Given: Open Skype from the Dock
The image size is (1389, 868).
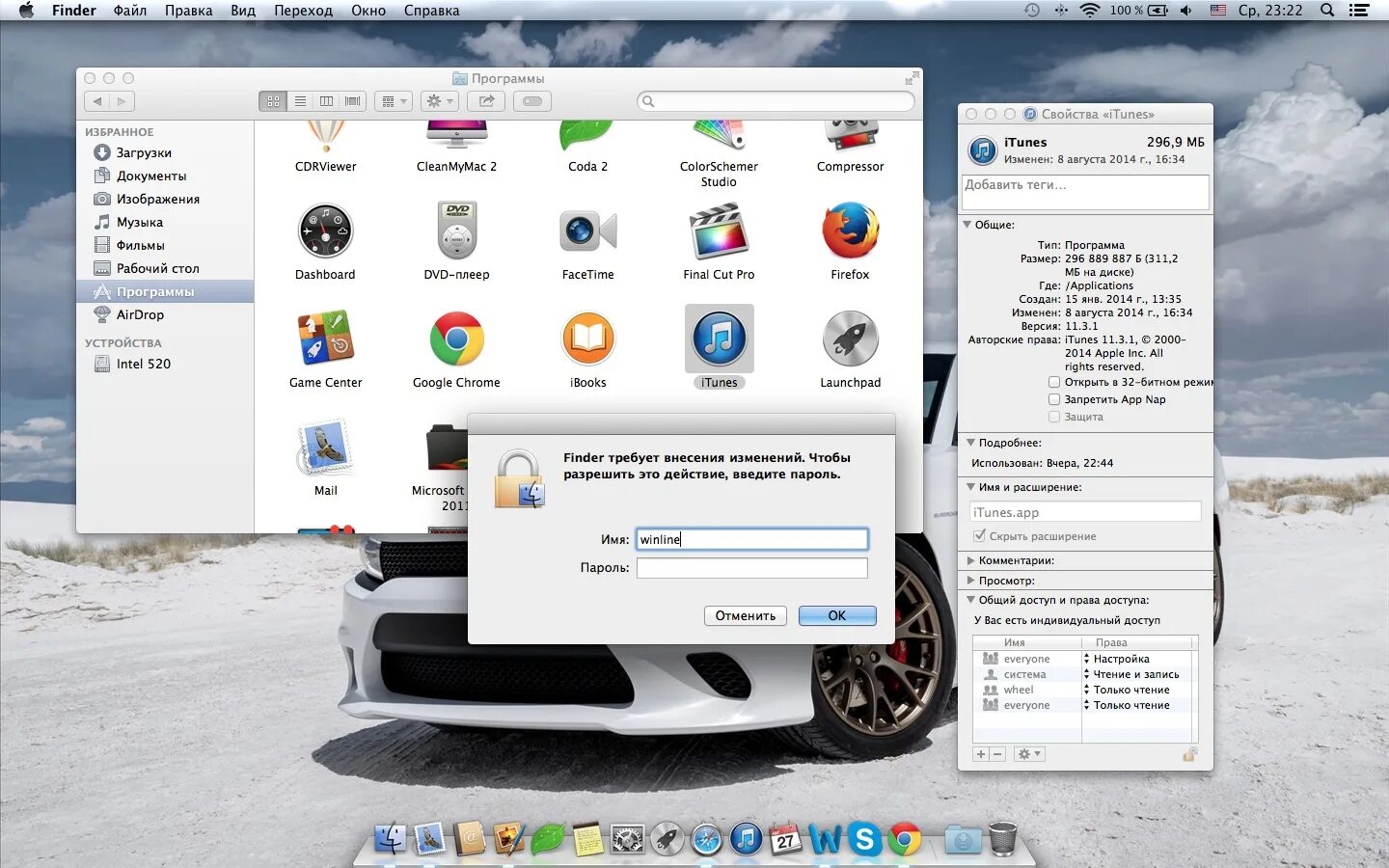Looking at the screenshot, I should pyautogui.click(x=864, y=839).
